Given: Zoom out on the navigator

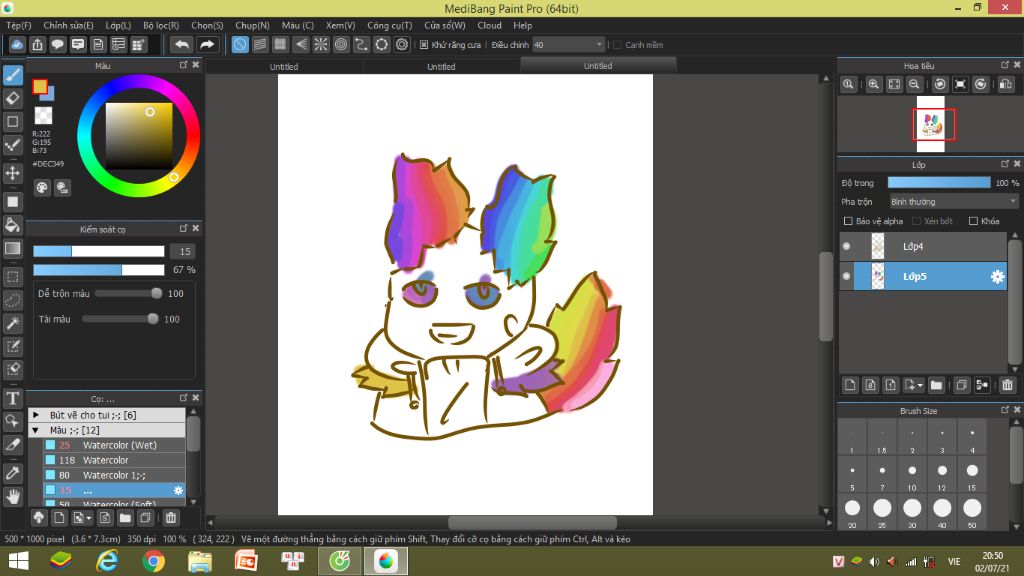Looking at the screenshot, I should [x=914, y=84].
